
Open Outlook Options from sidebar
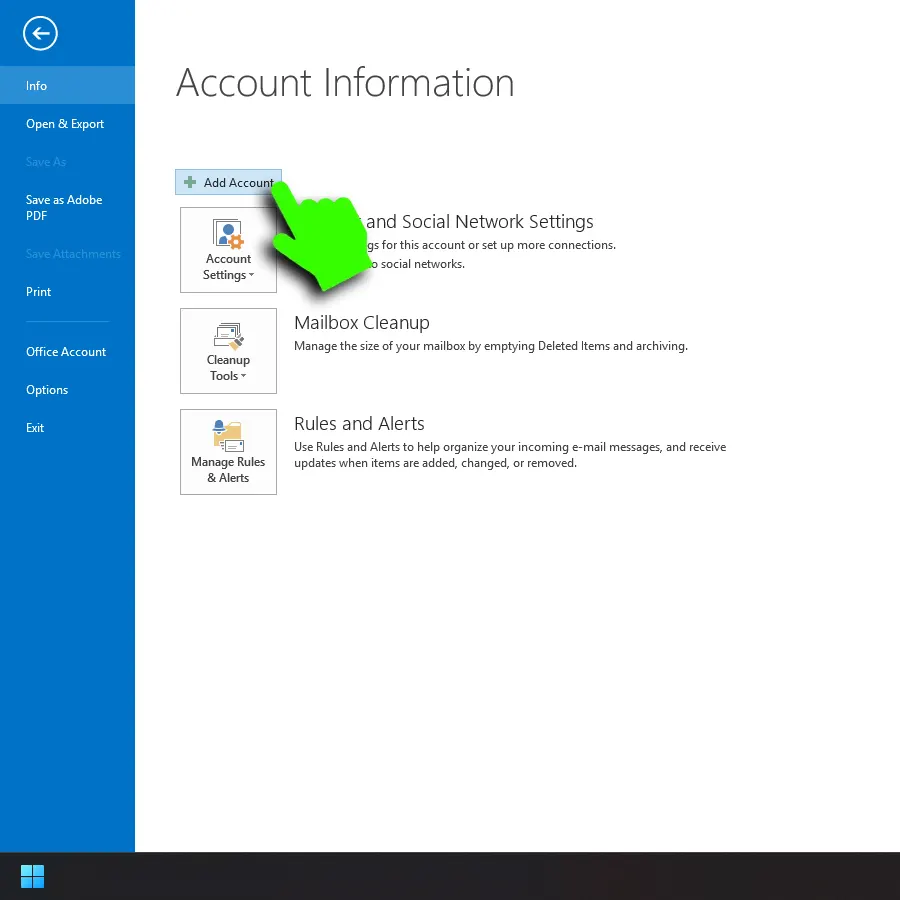point(47,390)
